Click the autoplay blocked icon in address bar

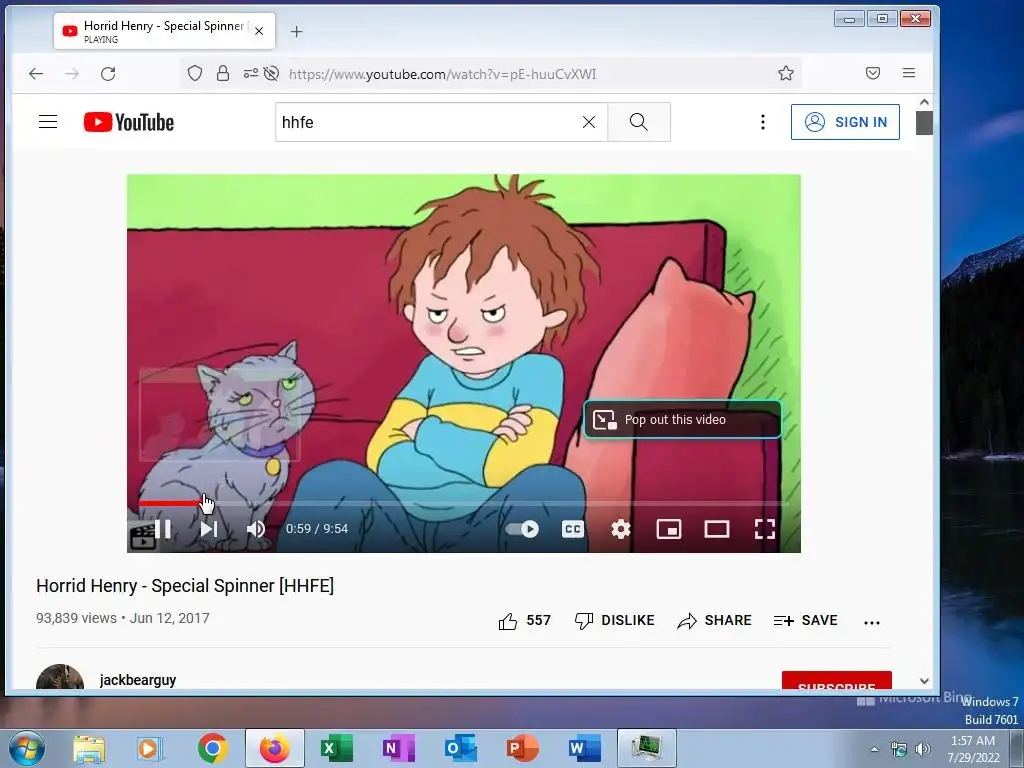(x=272, y=73)
